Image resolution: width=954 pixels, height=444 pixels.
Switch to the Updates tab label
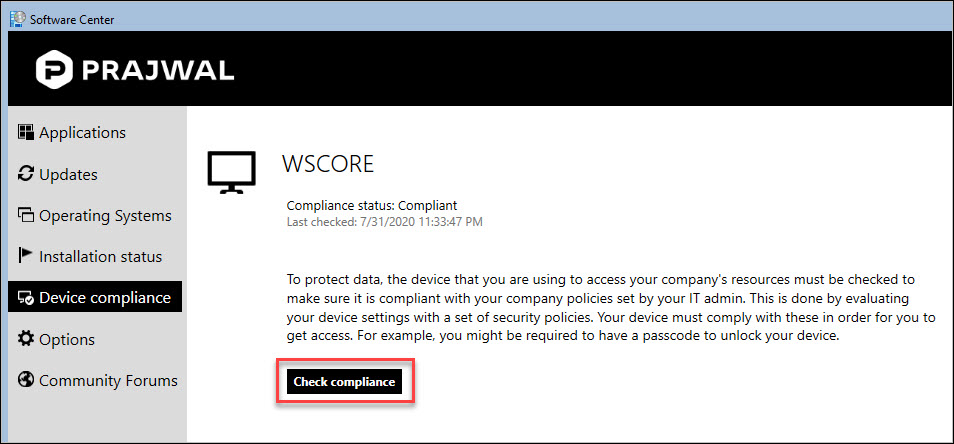tap(68, 175)
